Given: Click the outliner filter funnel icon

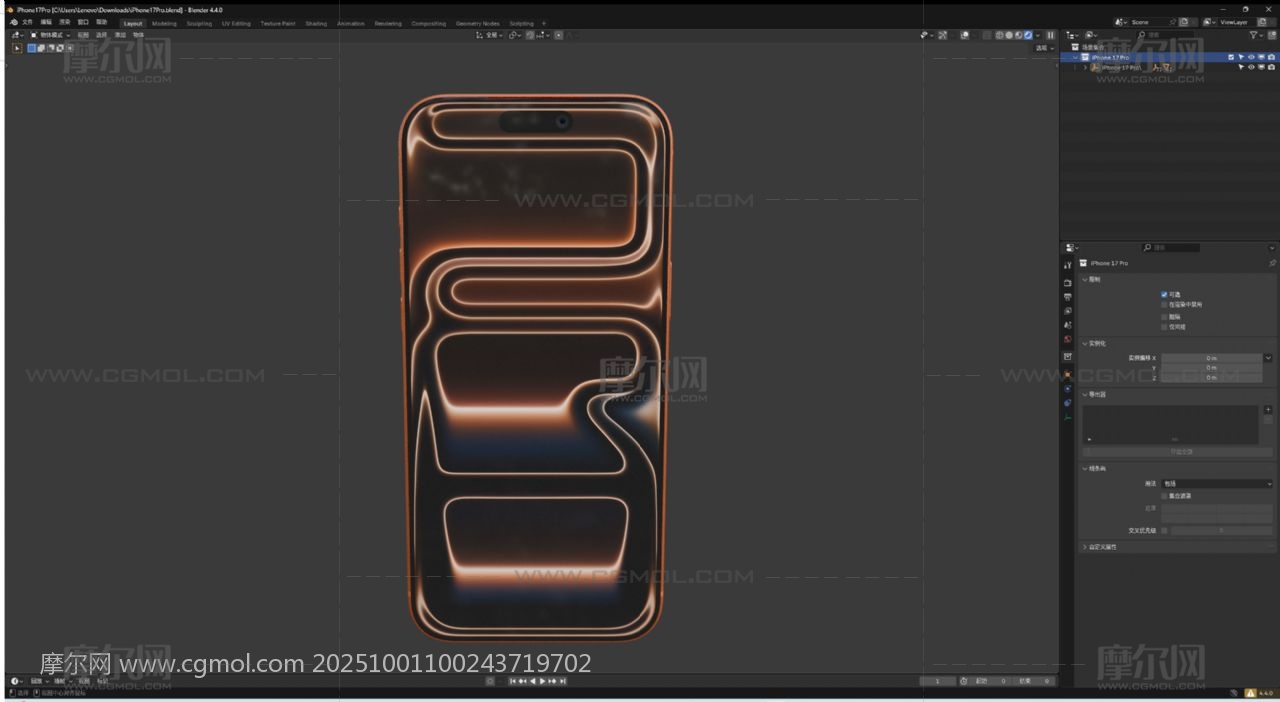Looking at the screenshot, I should 1254,35.
